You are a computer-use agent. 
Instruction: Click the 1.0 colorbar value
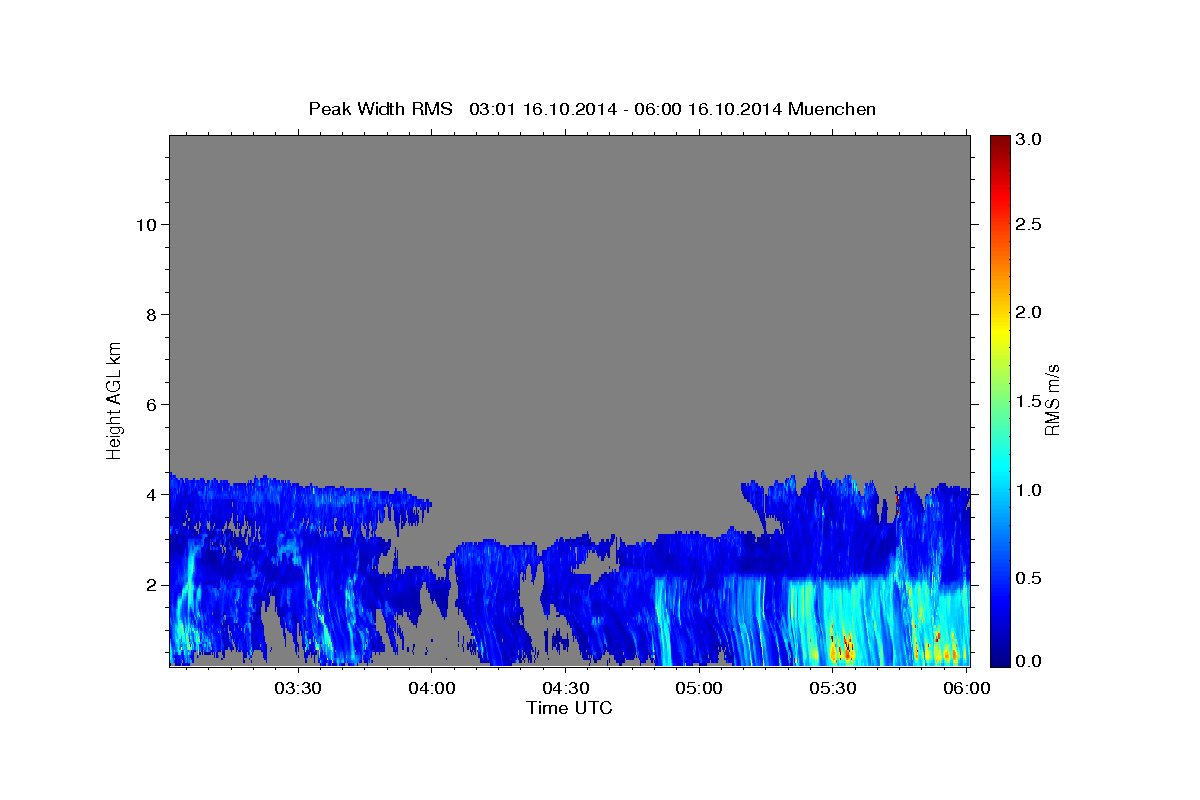pos(1029,490)
